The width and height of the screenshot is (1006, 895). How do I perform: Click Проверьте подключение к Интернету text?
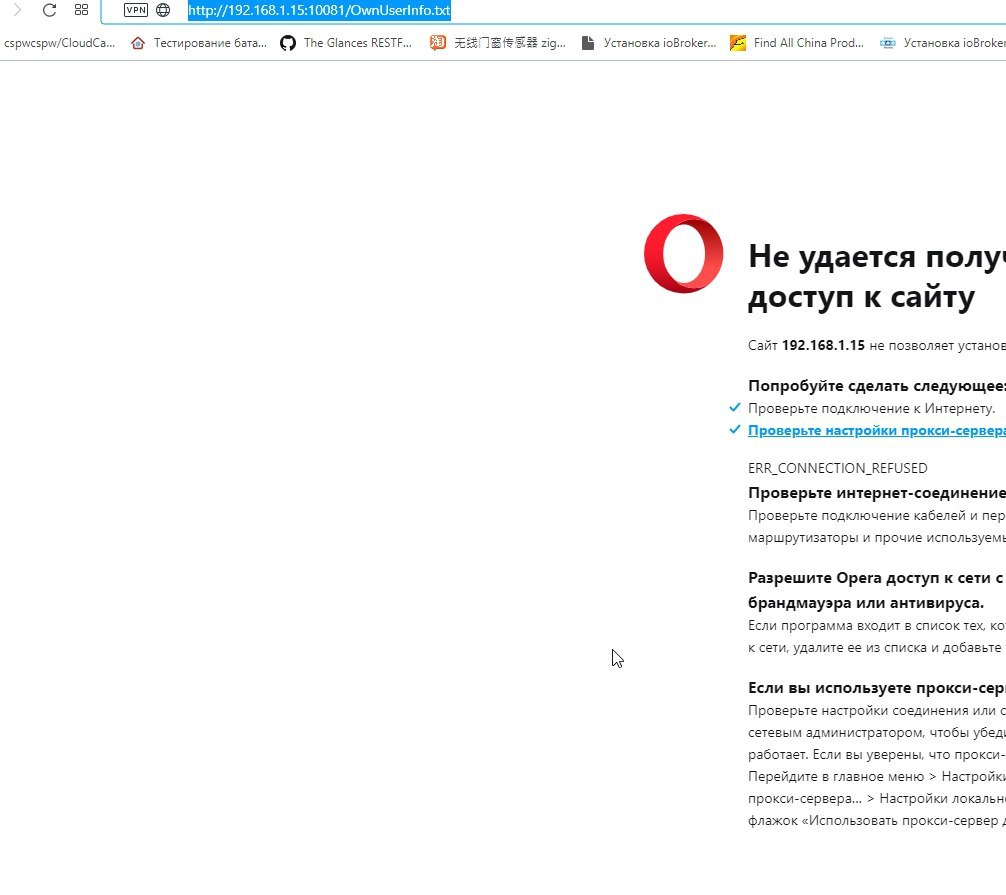(871, 409)
